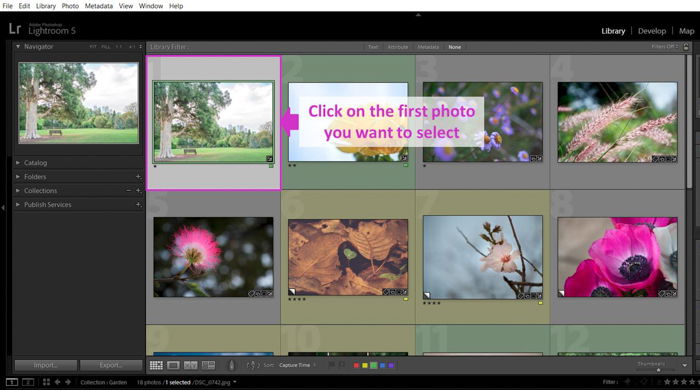Open the View menu

pos(126,6)
